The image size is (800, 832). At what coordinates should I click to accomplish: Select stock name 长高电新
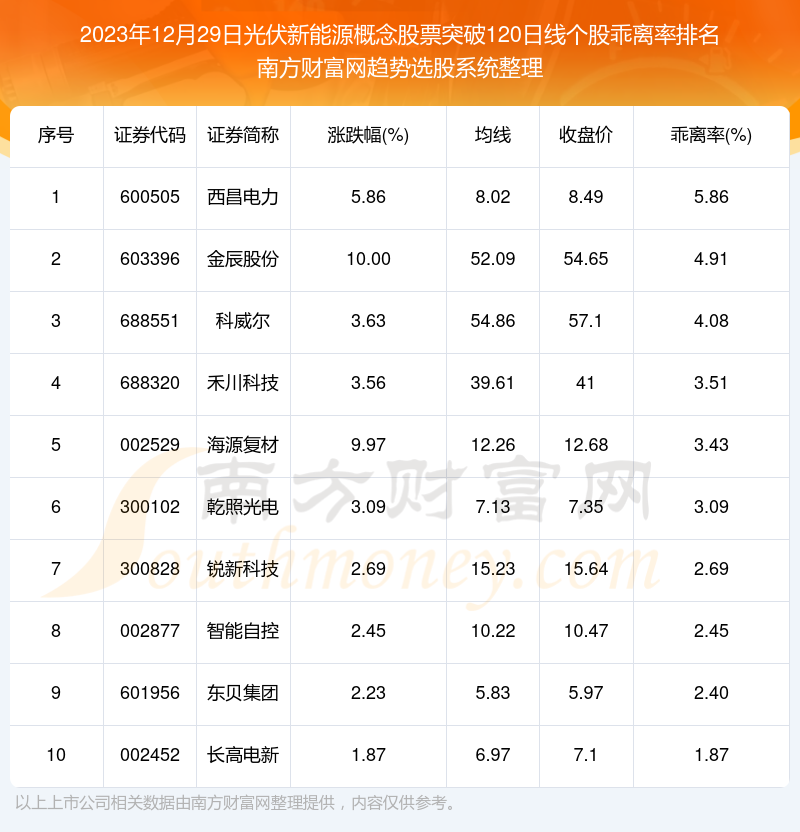[x=243, y=755]
